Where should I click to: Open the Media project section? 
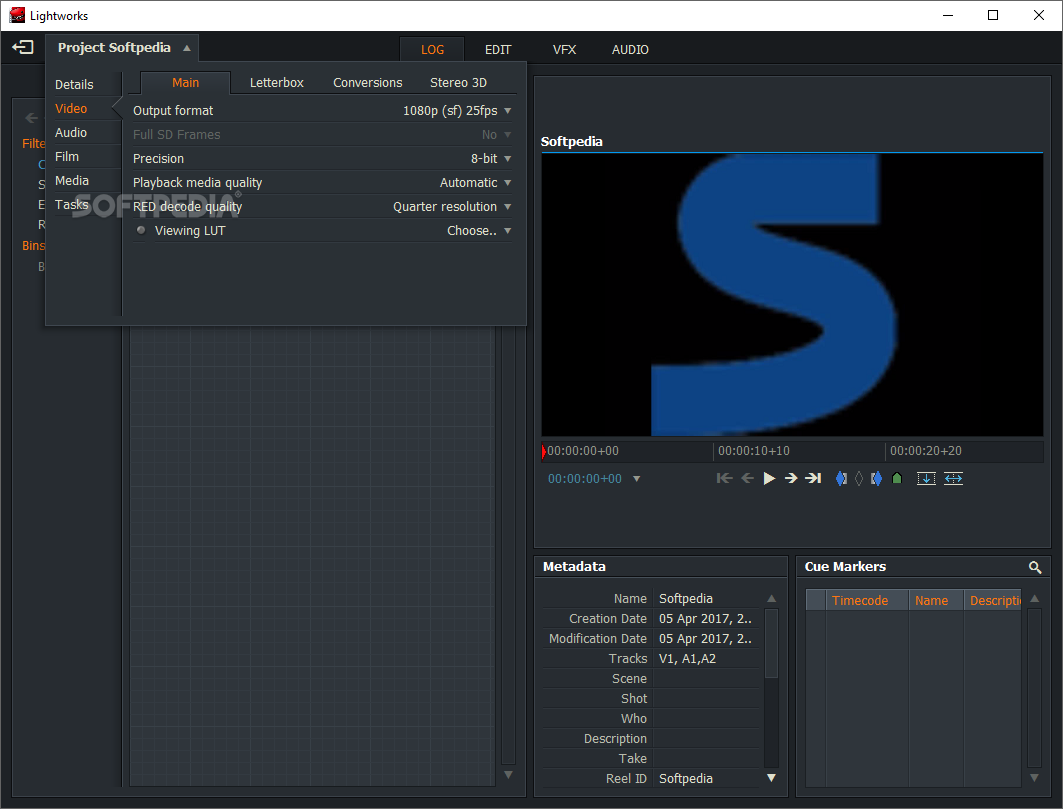coord(71,180)
